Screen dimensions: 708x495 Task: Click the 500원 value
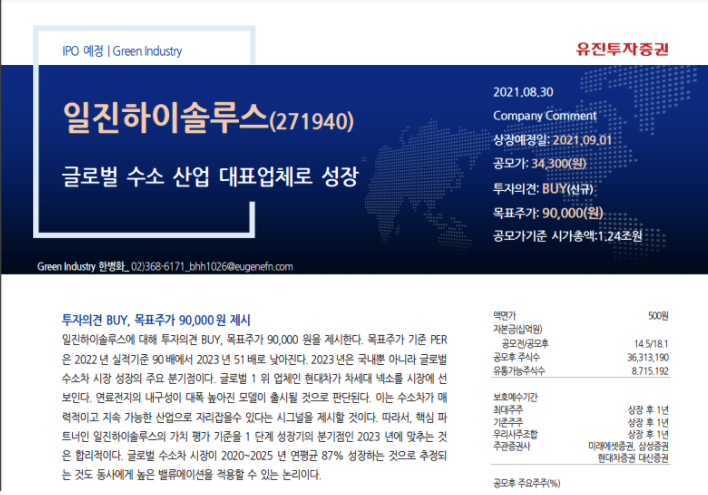pyautogui.click(x=658, y=316)
